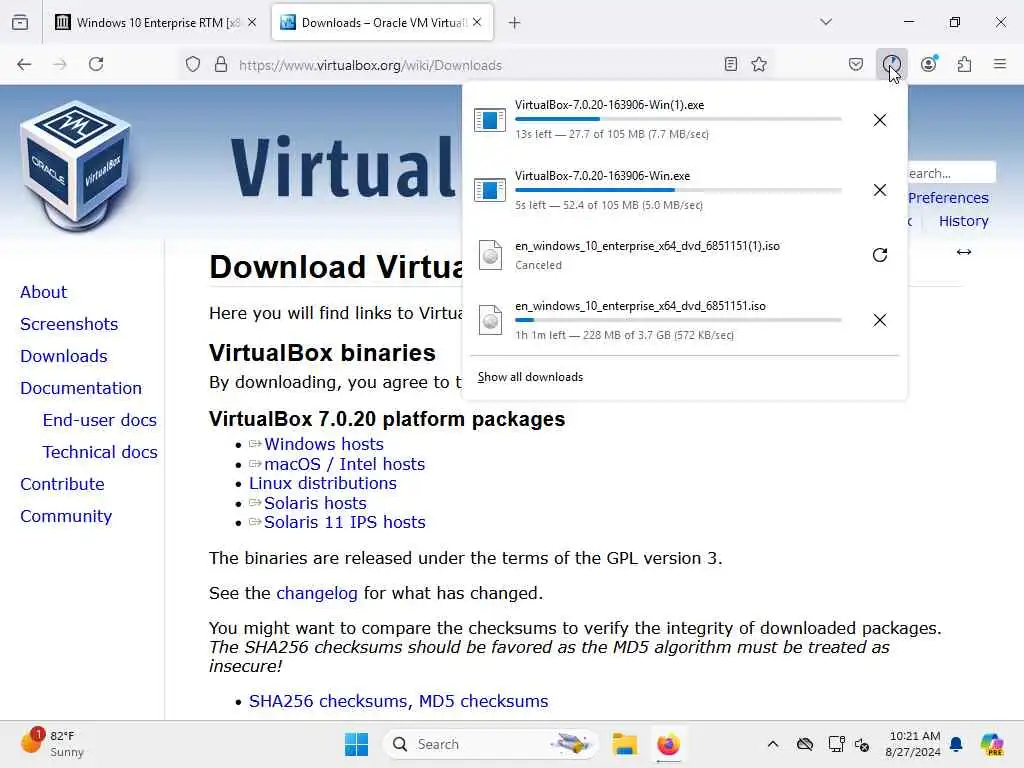Open a new tab

pos(515,23)
